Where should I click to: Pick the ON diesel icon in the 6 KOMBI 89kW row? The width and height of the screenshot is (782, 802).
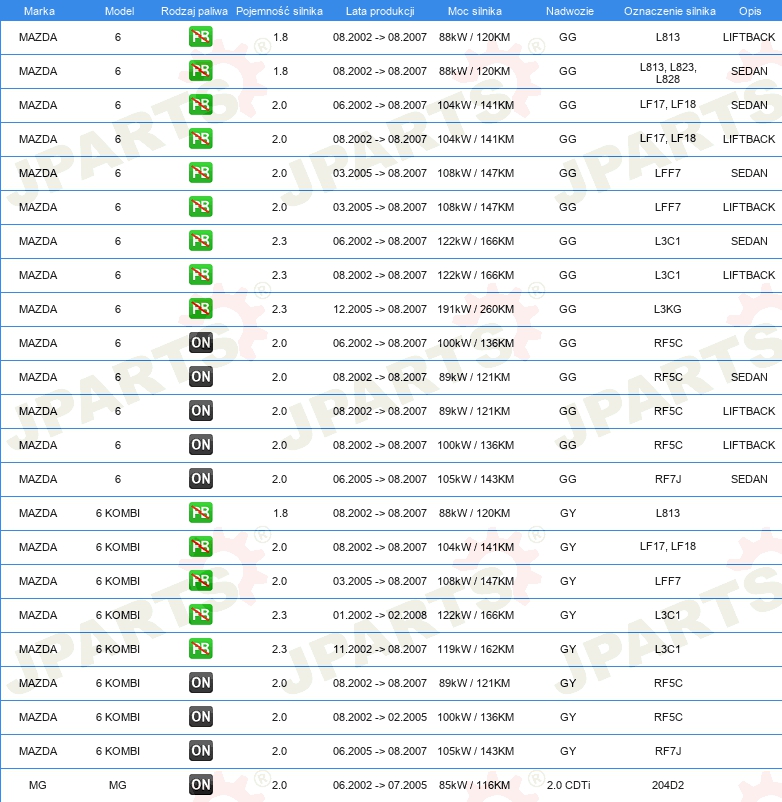tap(200, 683)
